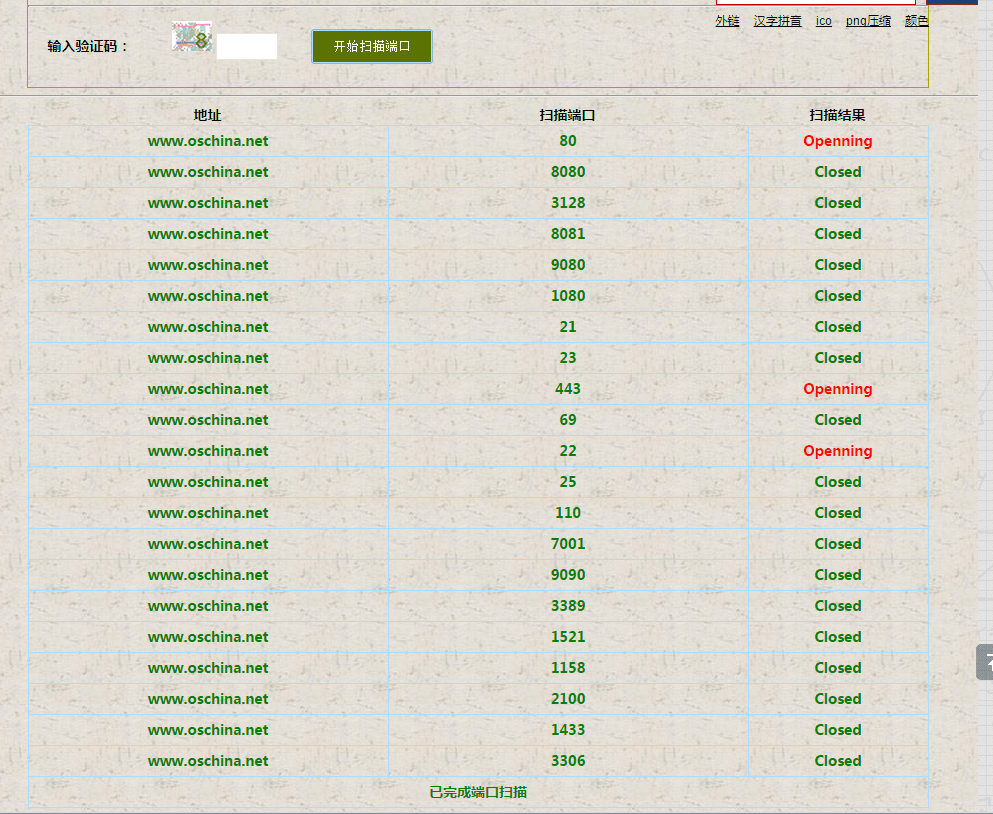This screenshot has height=814, width=993.
Task: Select the 扫描端口 column header
Action: (567, 115)
